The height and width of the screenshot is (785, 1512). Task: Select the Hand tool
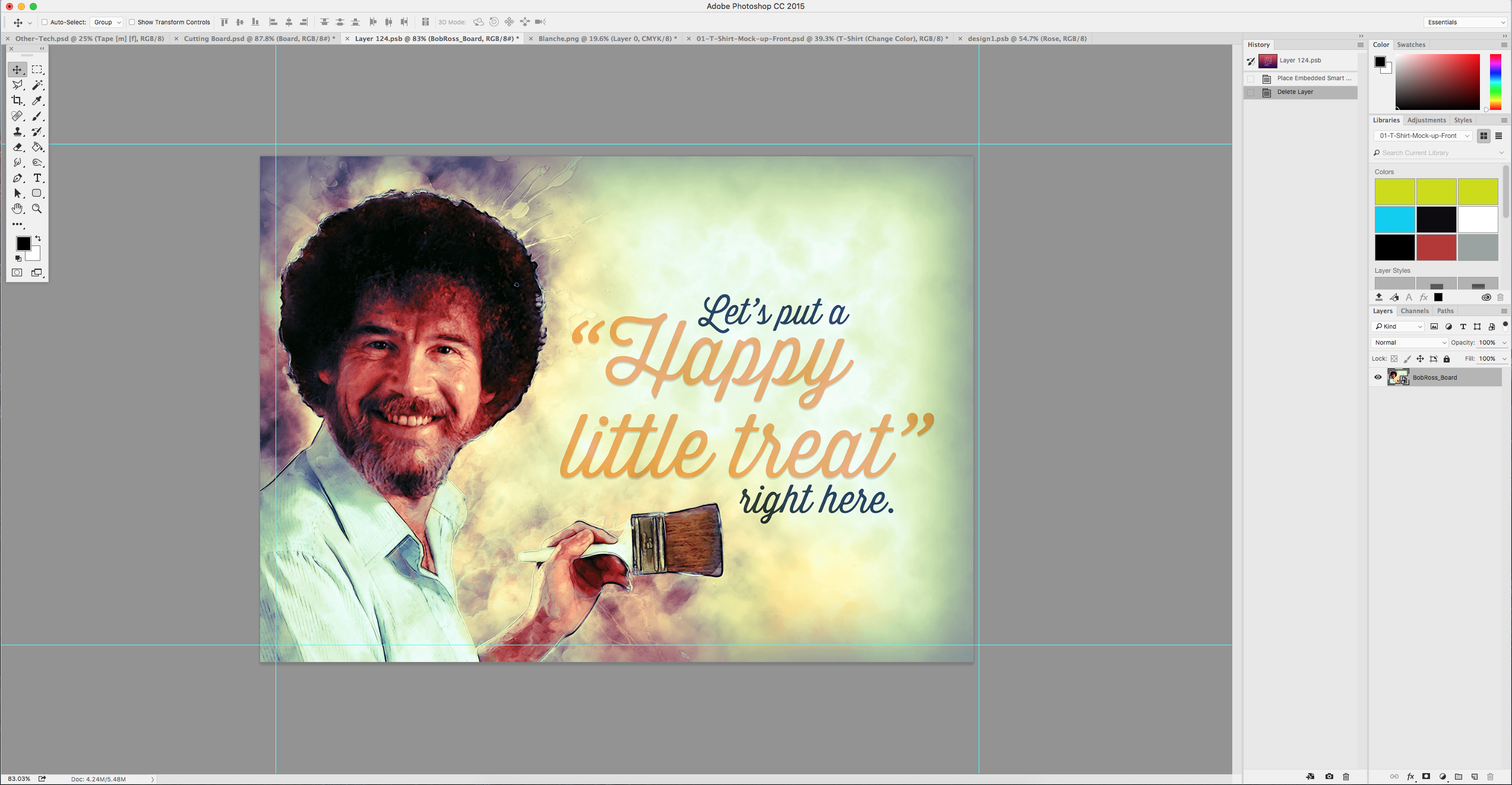pos(17,209)
